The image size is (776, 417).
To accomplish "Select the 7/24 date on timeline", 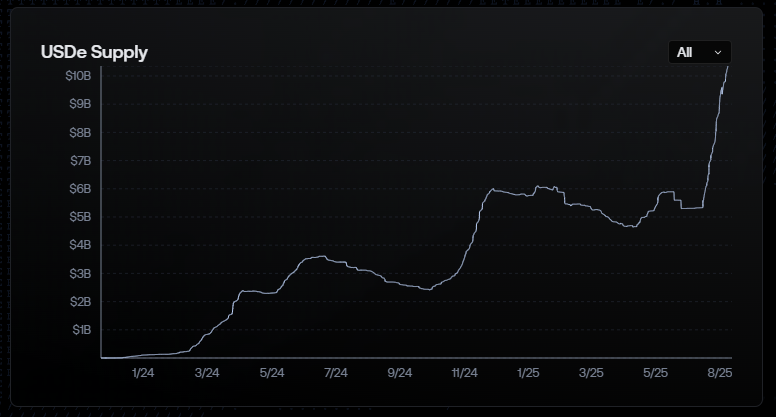I will [335, 373].
